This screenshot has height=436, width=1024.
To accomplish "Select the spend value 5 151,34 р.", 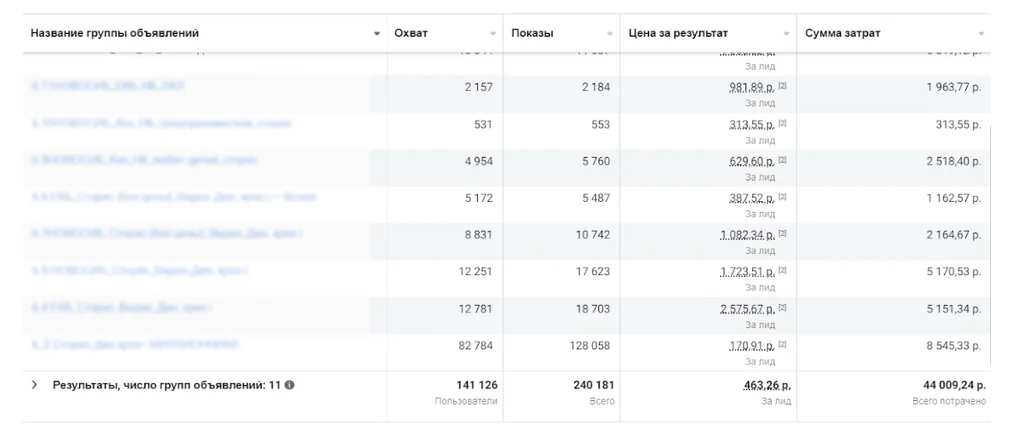I will coord(953,308).
